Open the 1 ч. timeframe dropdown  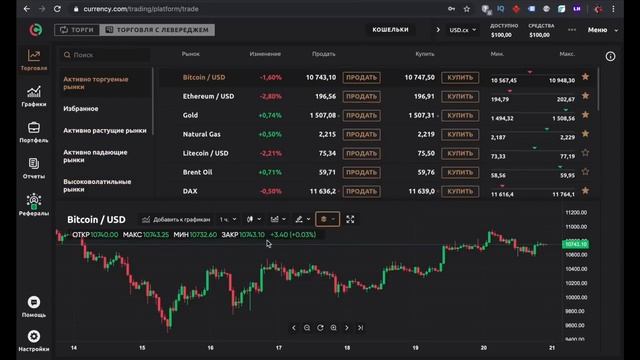[228, 220]
